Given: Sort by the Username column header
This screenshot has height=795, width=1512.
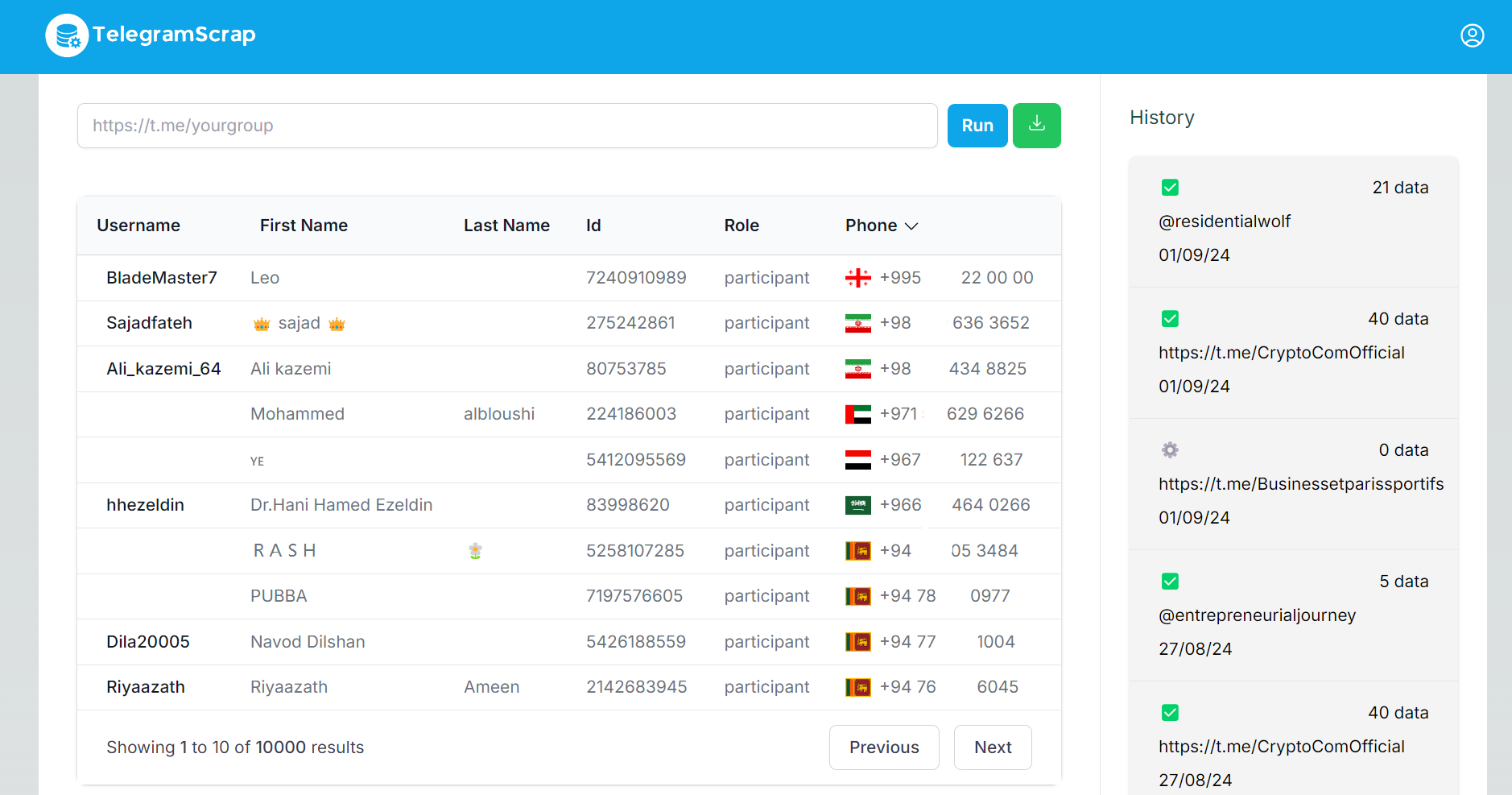Looking at the screenshot, I should point(138,226).
